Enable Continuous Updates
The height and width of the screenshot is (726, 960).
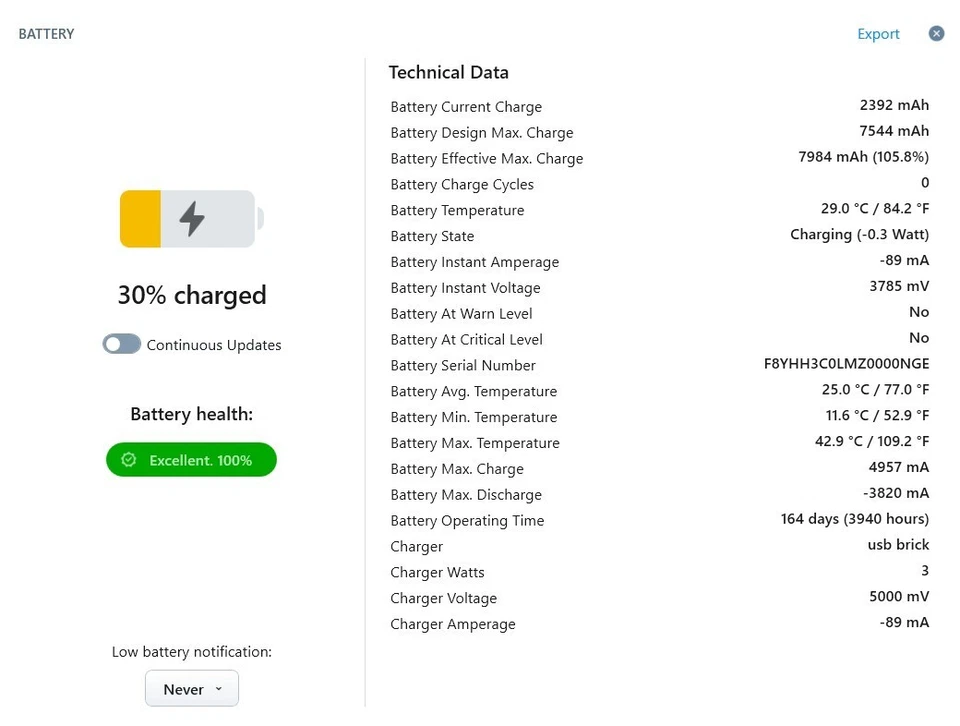click(121, 343)
